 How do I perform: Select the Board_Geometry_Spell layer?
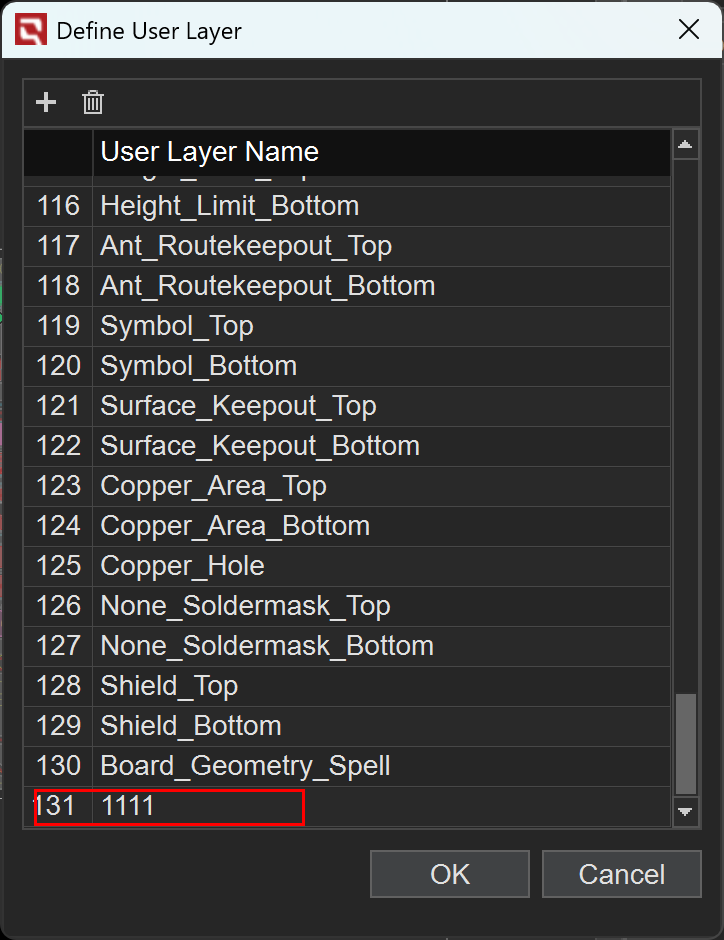click(245, 766)
